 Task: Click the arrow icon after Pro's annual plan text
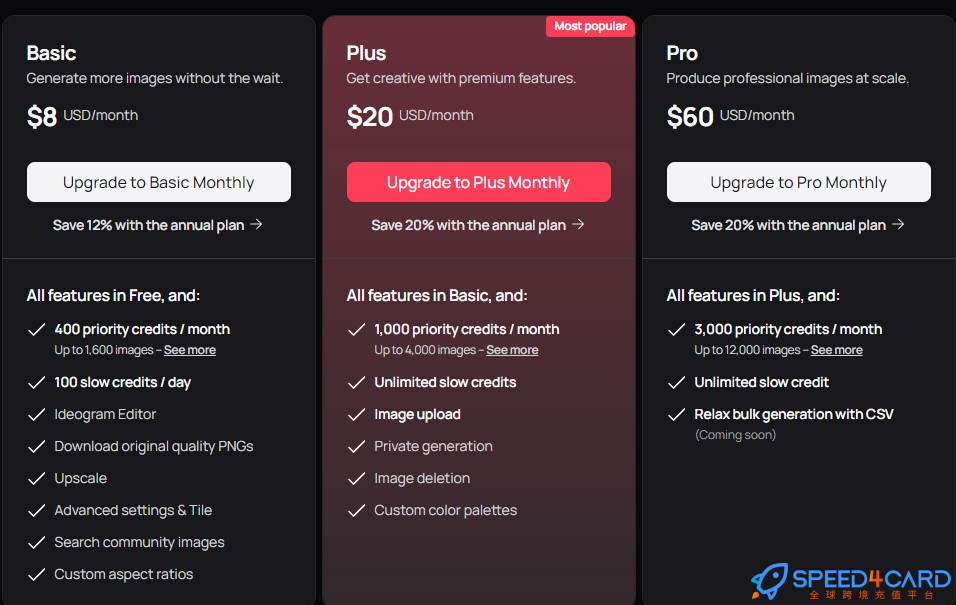tap(898, 224)
